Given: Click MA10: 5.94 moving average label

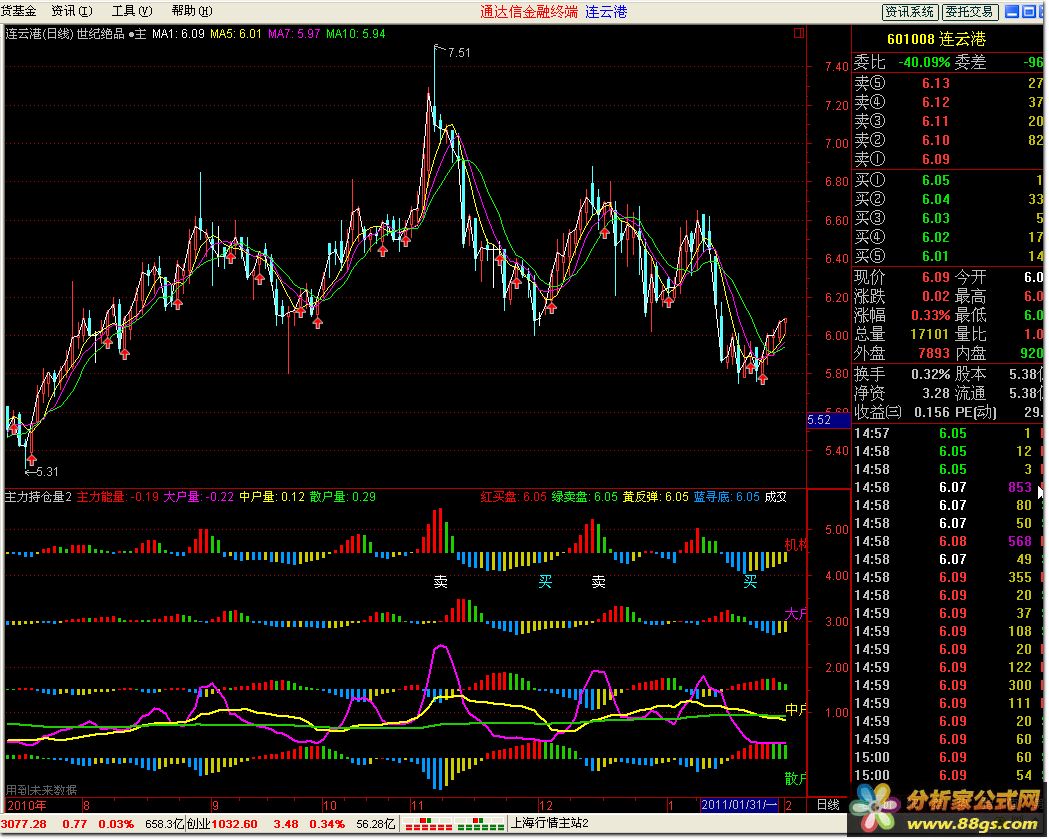Looking at the screenshot, I should 355,33.
